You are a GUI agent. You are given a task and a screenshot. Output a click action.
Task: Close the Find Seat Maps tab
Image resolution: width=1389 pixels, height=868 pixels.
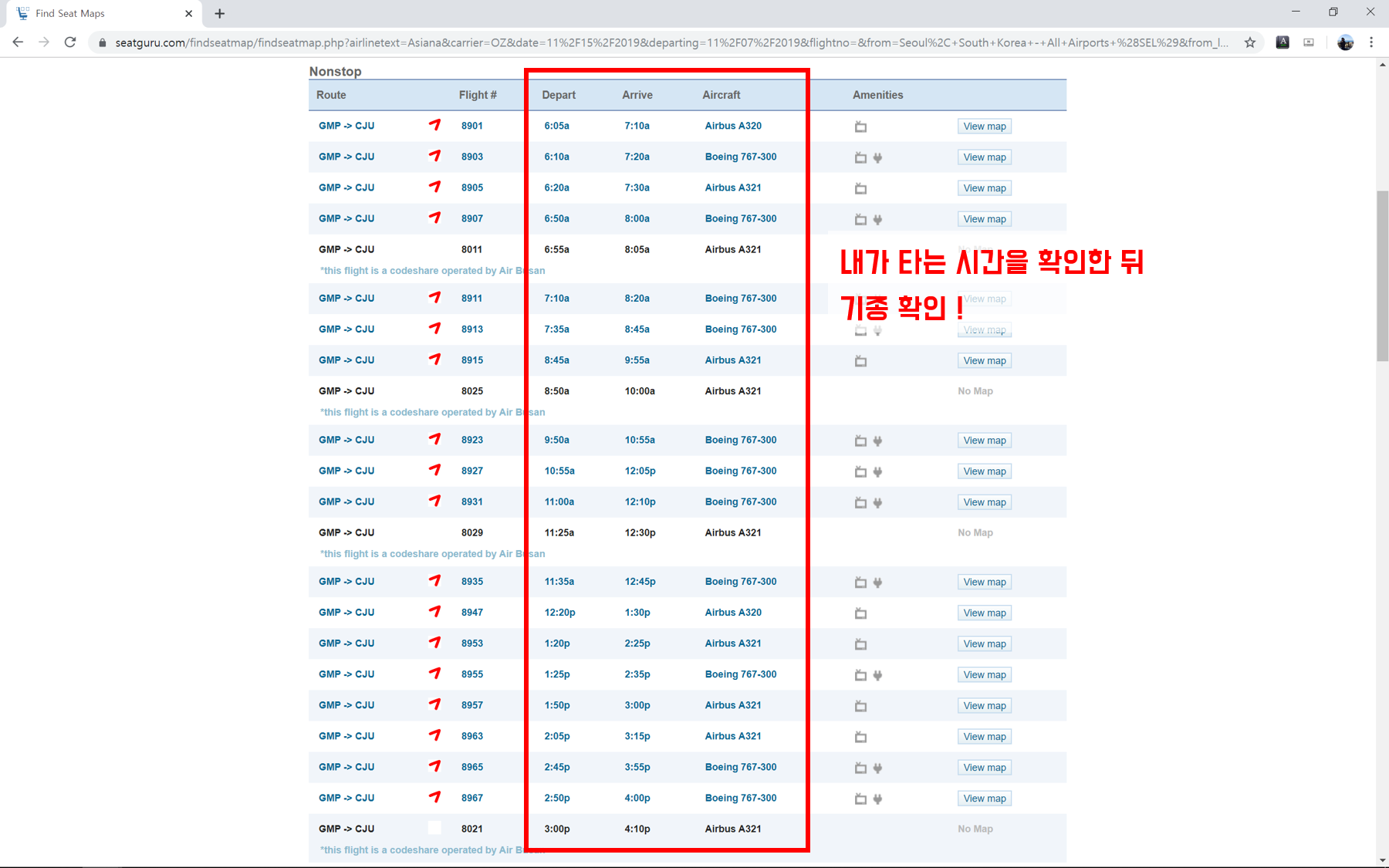(188, 13)
